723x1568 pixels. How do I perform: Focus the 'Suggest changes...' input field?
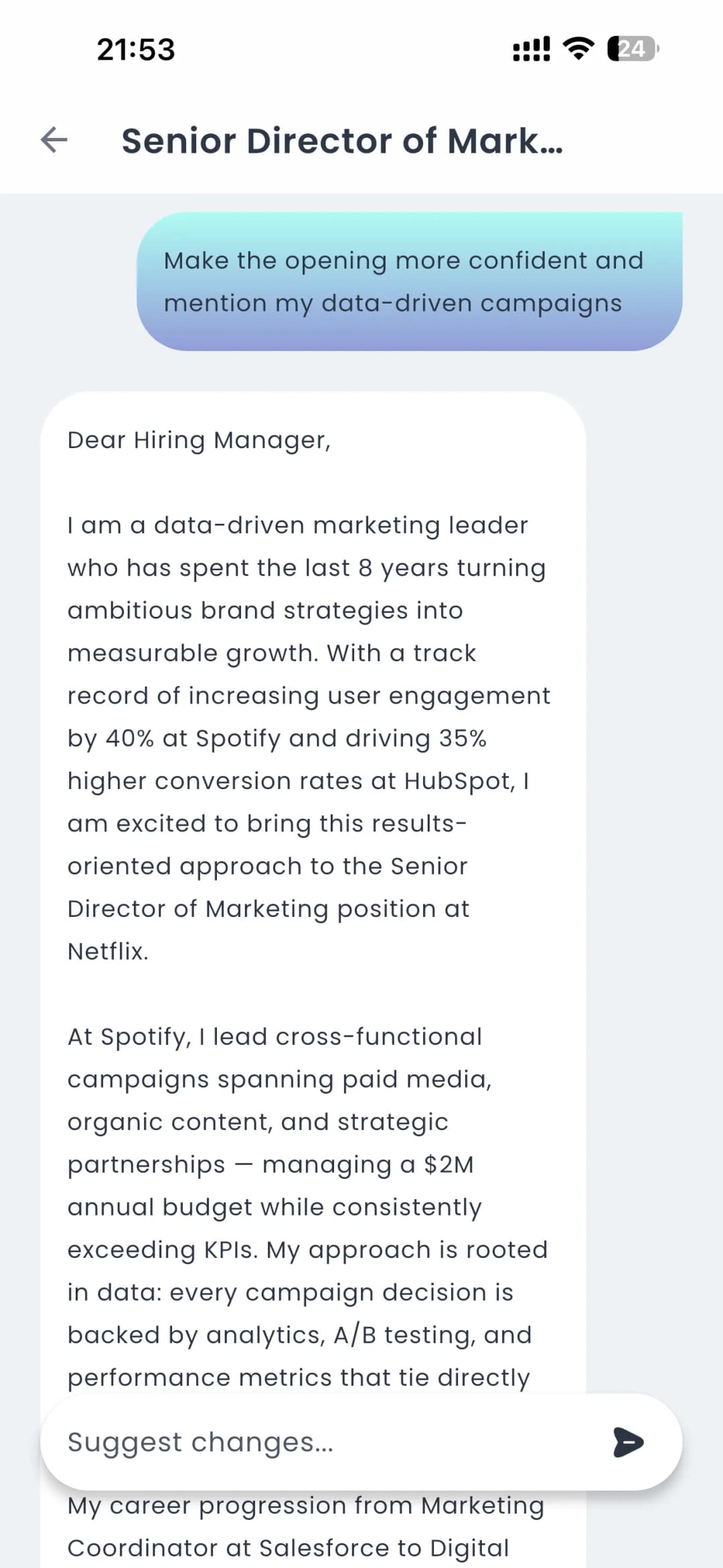(x=321, y=1442)
